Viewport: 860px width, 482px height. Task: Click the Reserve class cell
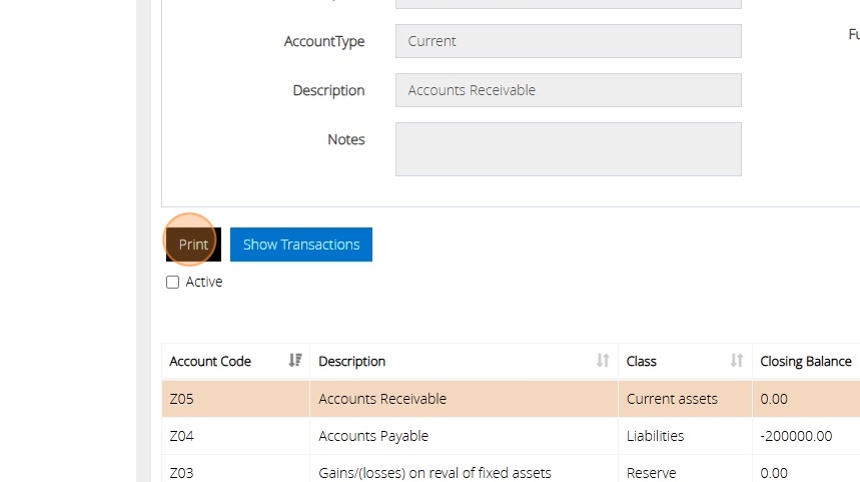pos(651,472)
